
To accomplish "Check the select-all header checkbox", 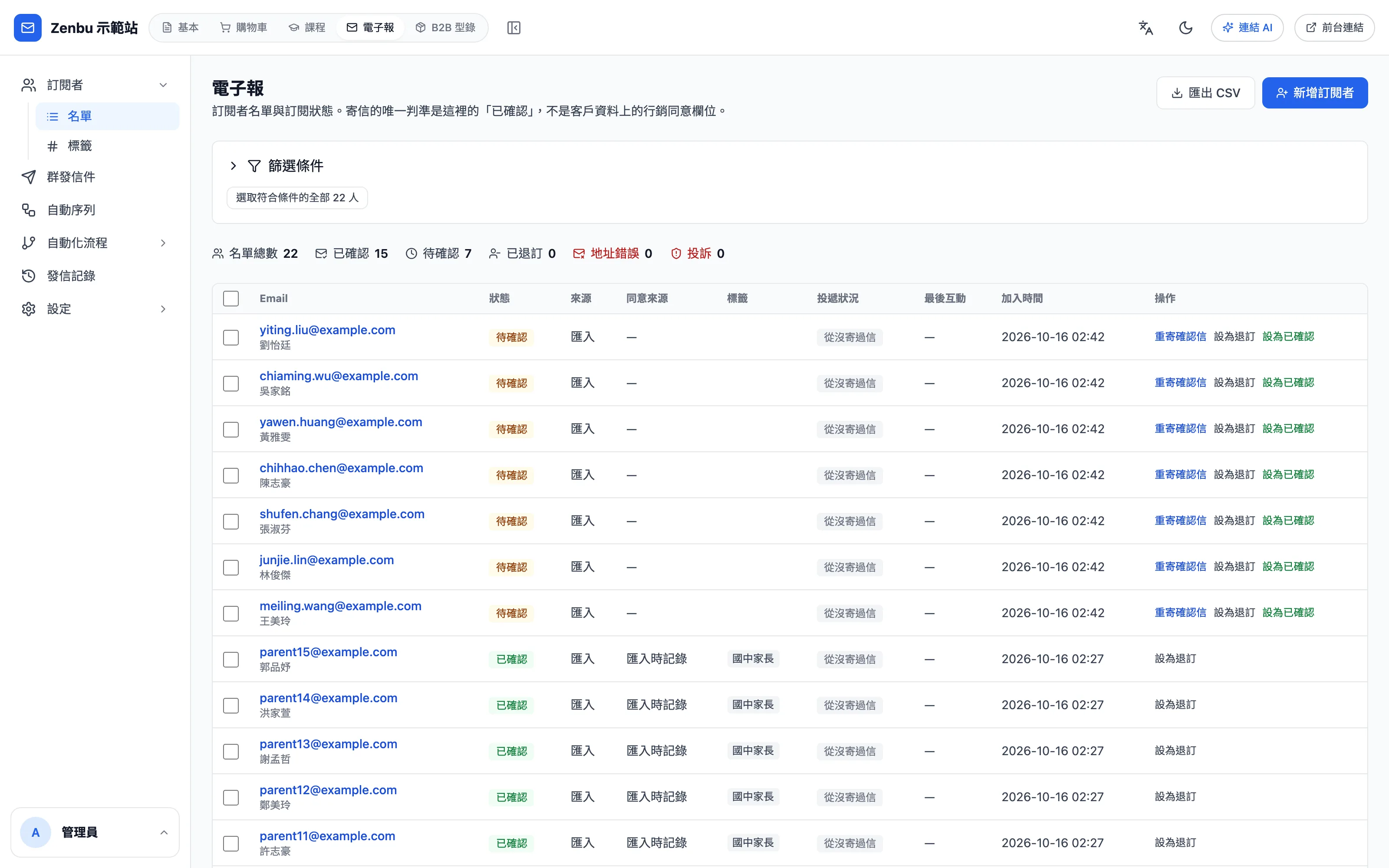I will pos(231,299).
